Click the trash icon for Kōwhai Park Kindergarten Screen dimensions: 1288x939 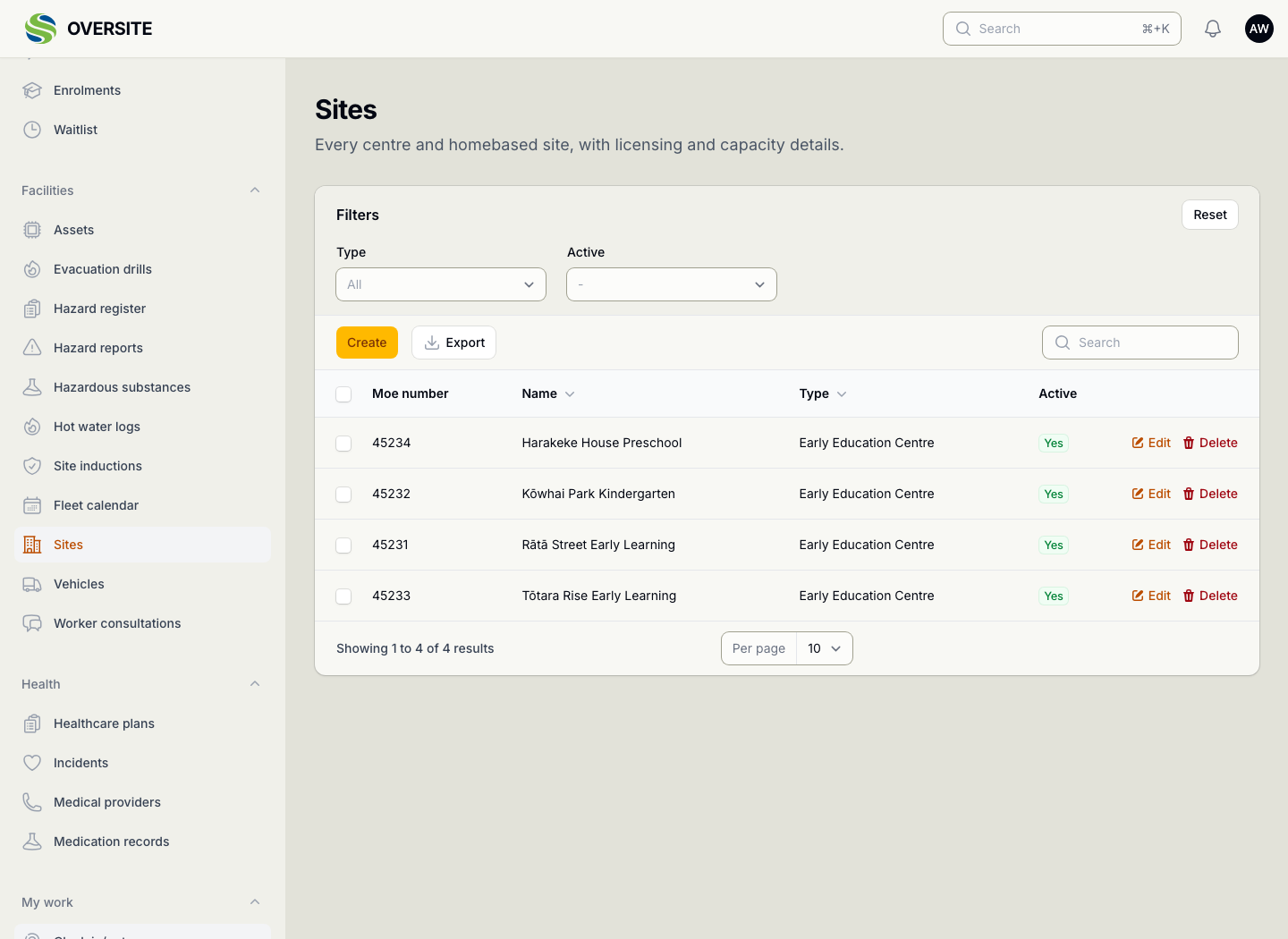pos(1189,494)
